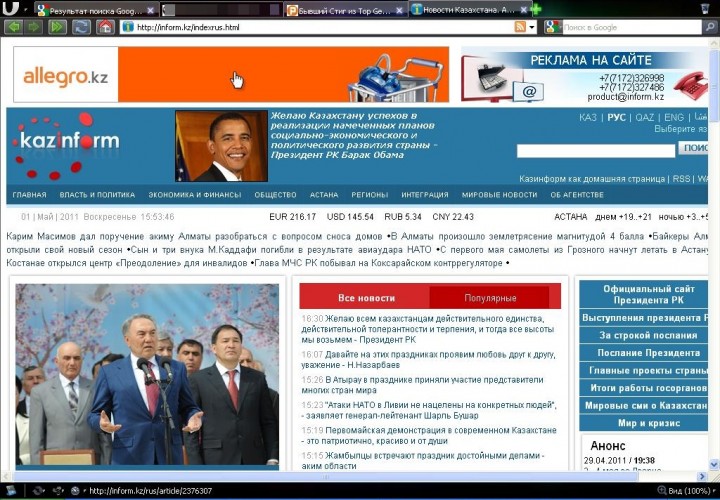The height and width of the screenshot is (500, 720).
Task: Switch site language to ENG
Action: [x=674, y=118]
